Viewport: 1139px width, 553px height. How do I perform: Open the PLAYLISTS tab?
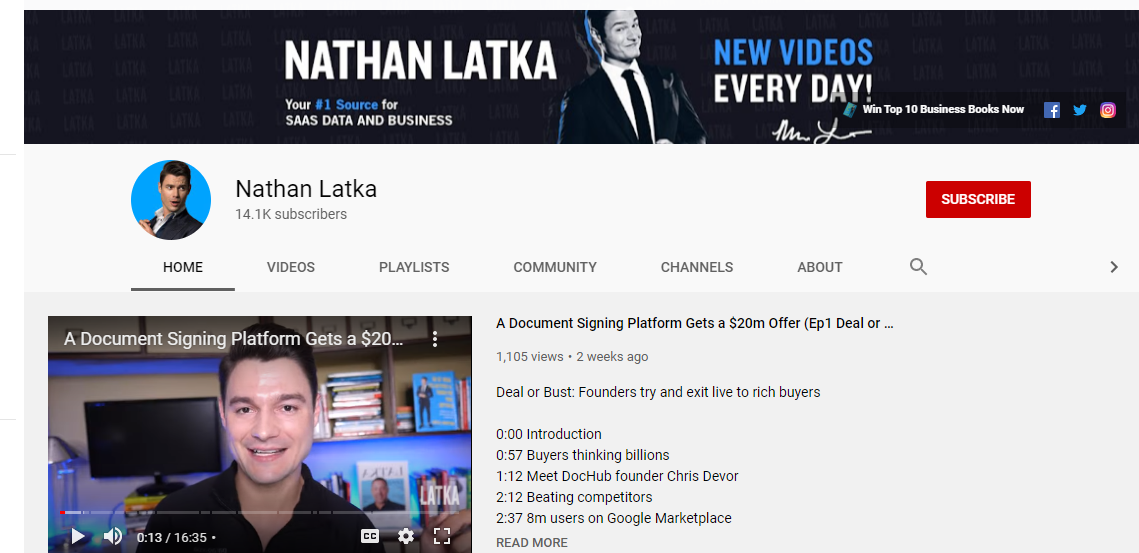(414, 267)
